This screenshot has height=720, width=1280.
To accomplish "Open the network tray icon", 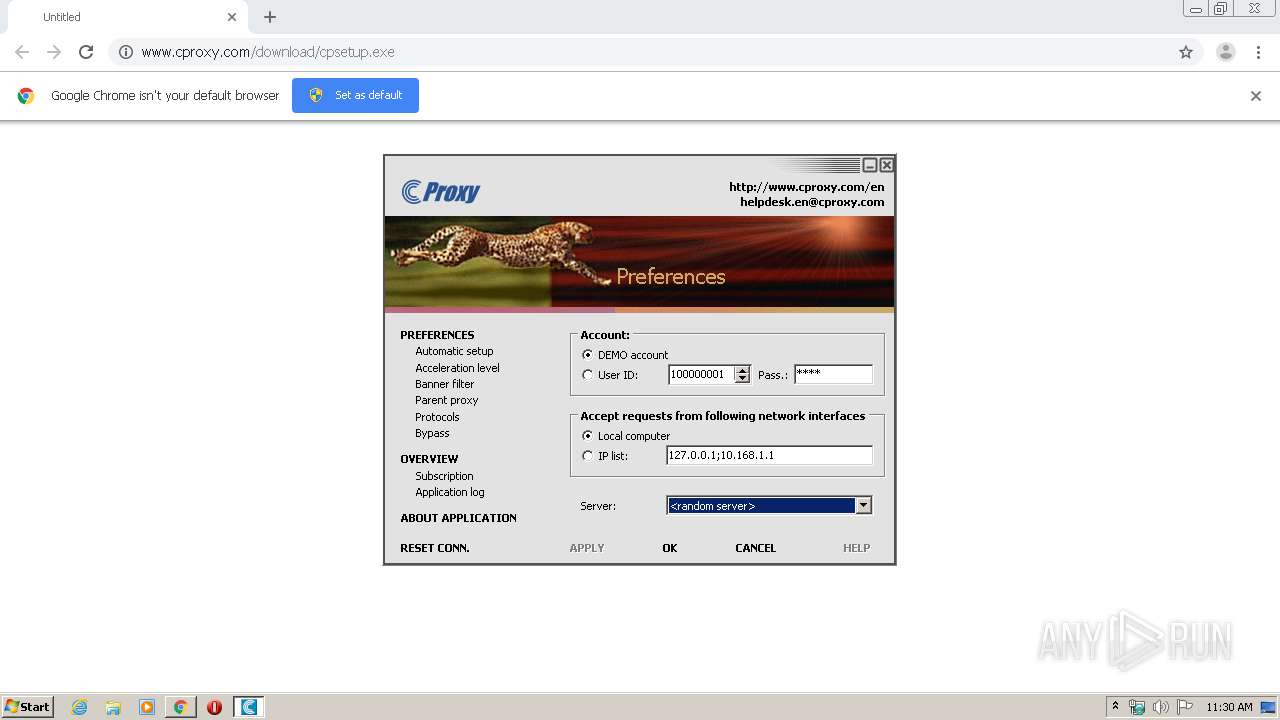I will point(1137,707).
